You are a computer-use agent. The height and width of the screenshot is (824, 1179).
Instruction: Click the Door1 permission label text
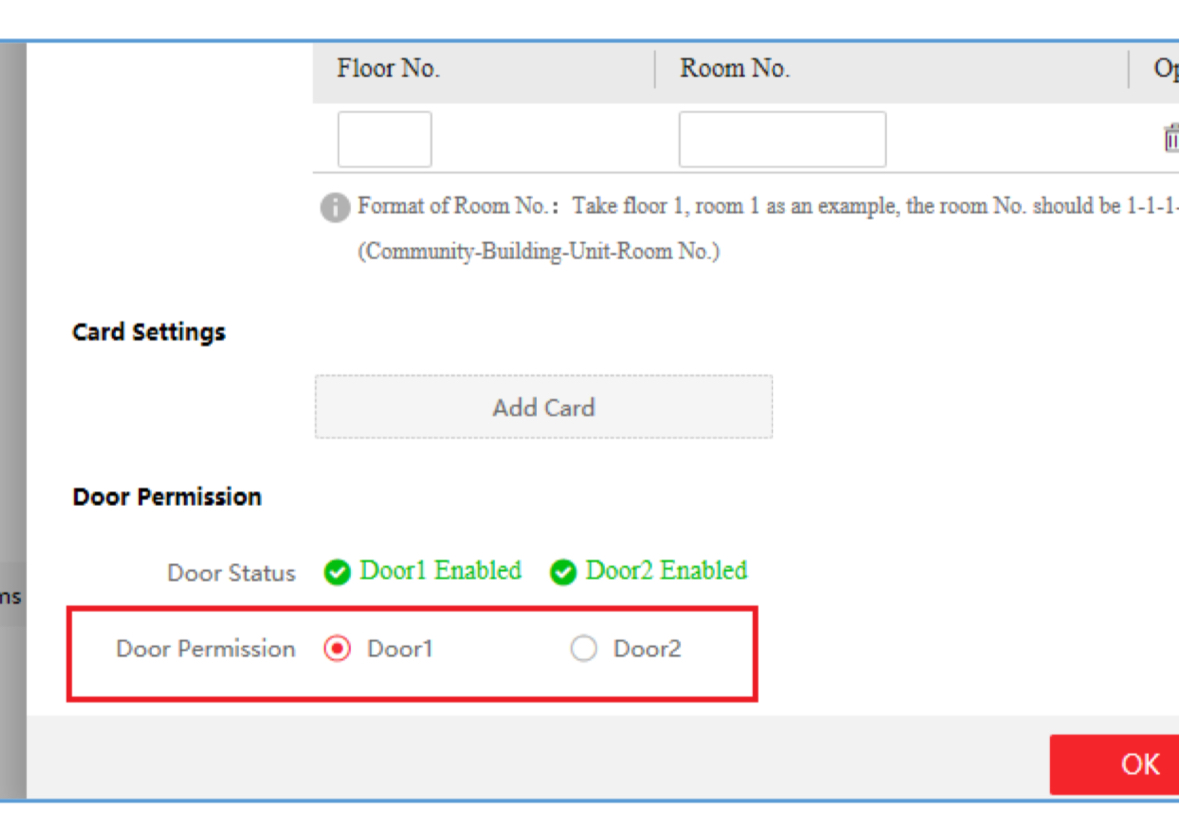pos(400,650)
